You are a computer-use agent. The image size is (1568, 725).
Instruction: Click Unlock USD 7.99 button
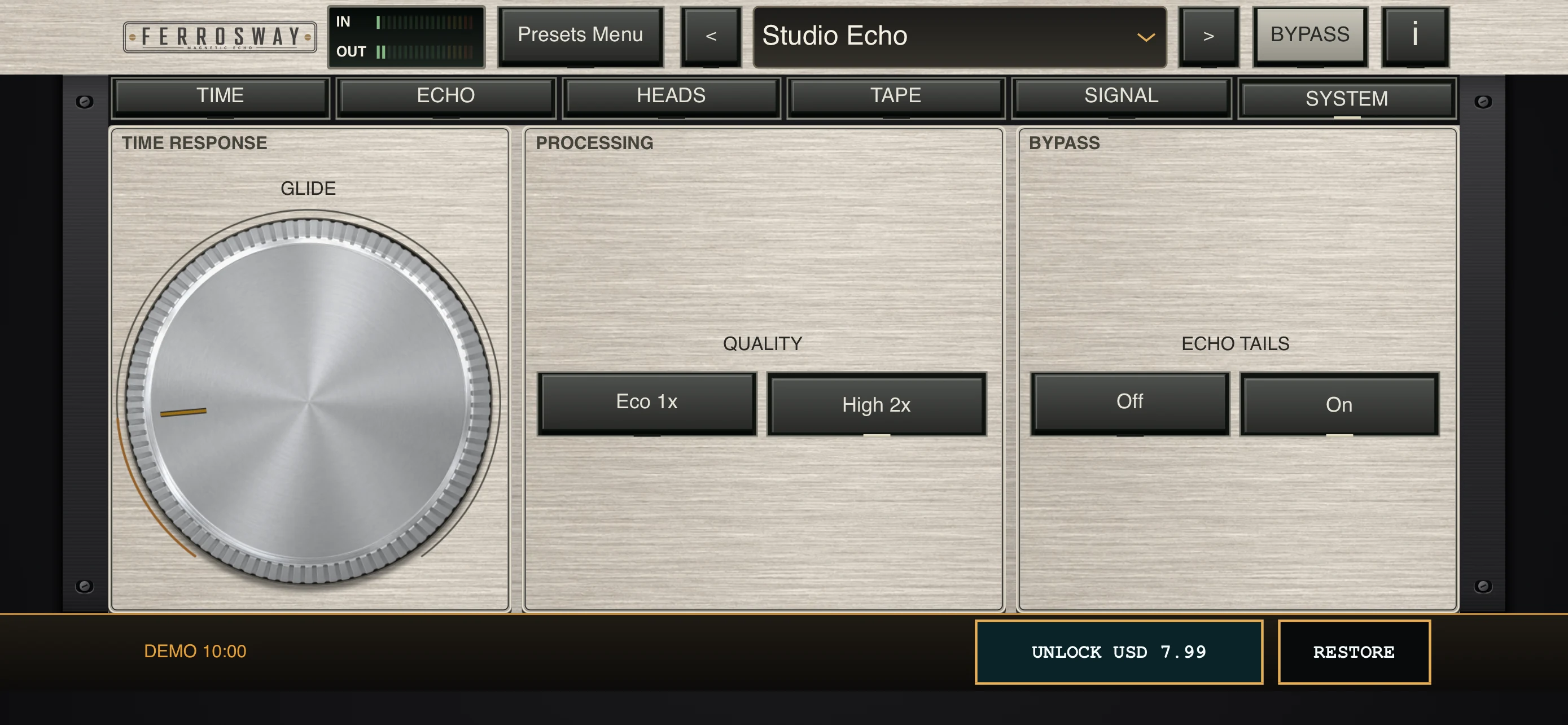pos(1119,652)
